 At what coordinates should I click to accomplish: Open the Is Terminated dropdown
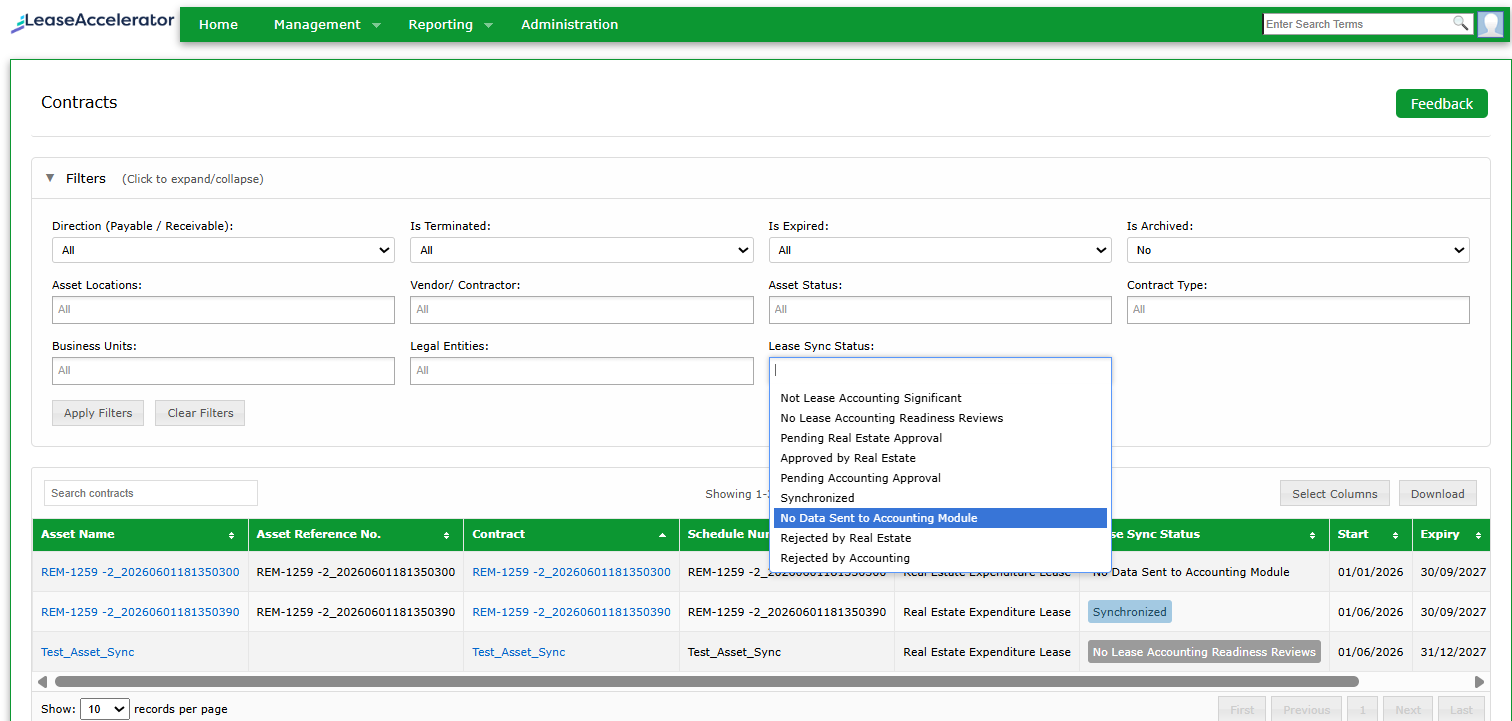[582, 250]
